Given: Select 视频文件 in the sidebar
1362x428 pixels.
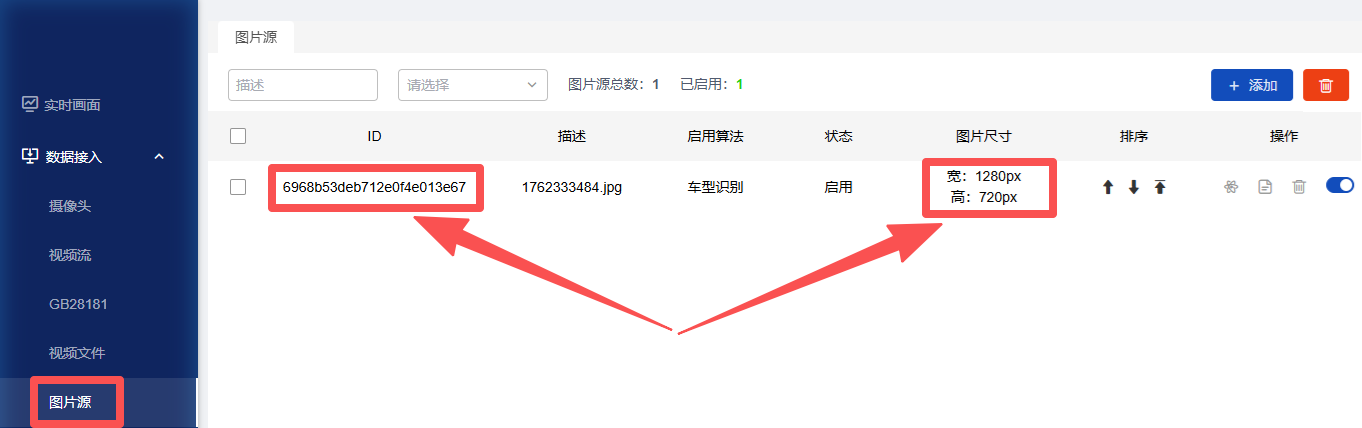Looking at the screenshot, I should [x=77, y=353].
